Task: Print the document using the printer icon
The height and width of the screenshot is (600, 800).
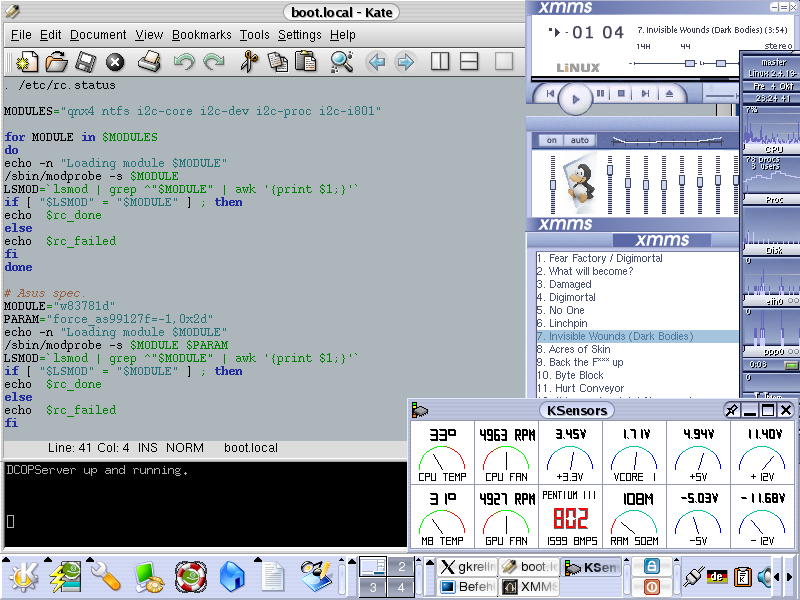Action: coord(149,62)
